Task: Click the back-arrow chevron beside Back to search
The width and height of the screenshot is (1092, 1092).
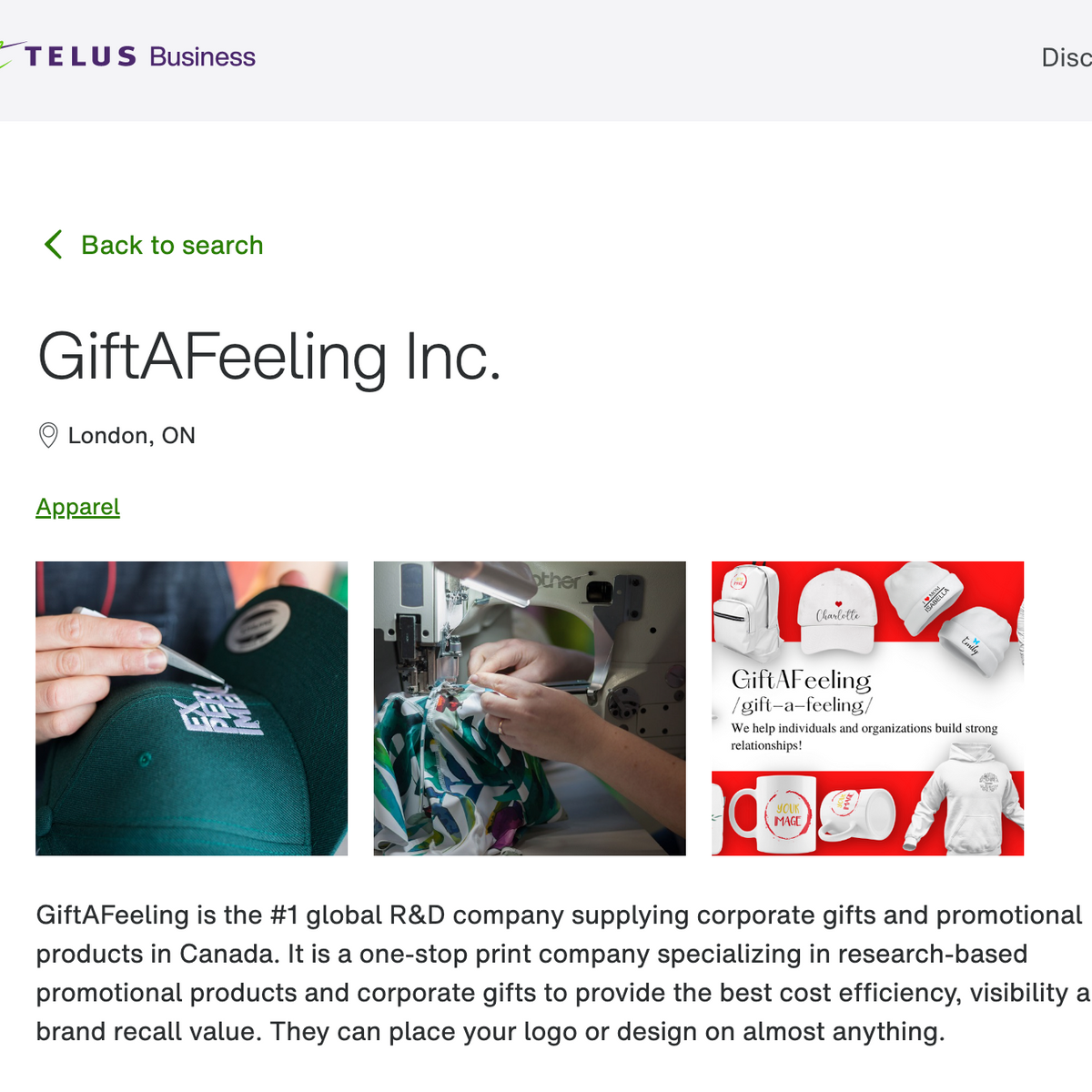Action: click(53, 244)
